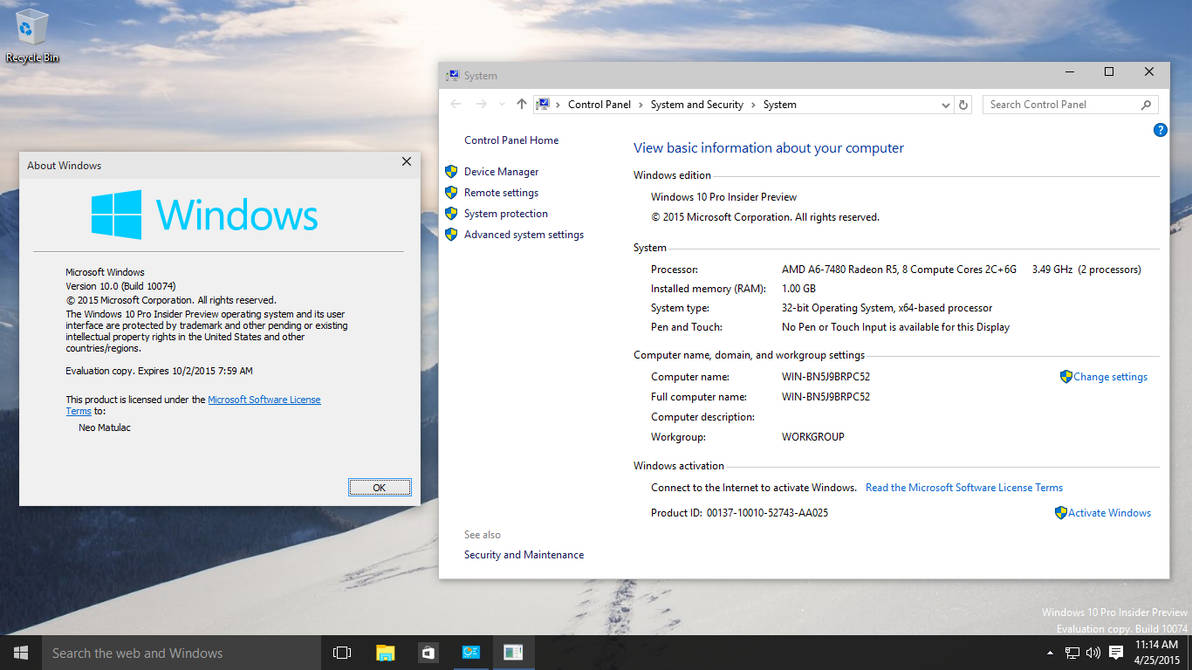The image size is (1192, 670).
Task: Click the System window title bar icon
Action: coord(452,75)
